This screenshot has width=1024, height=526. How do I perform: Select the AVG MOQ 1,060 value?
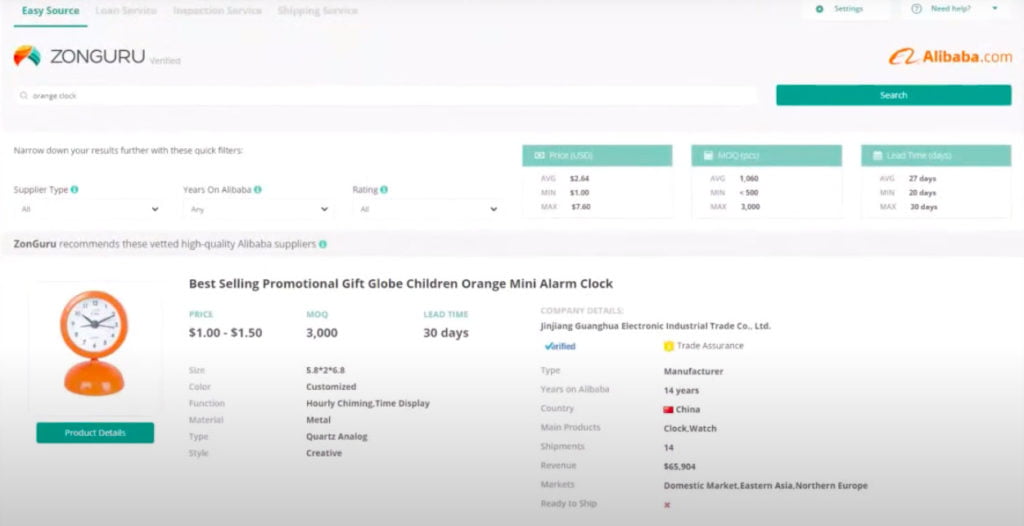point(749,178)
